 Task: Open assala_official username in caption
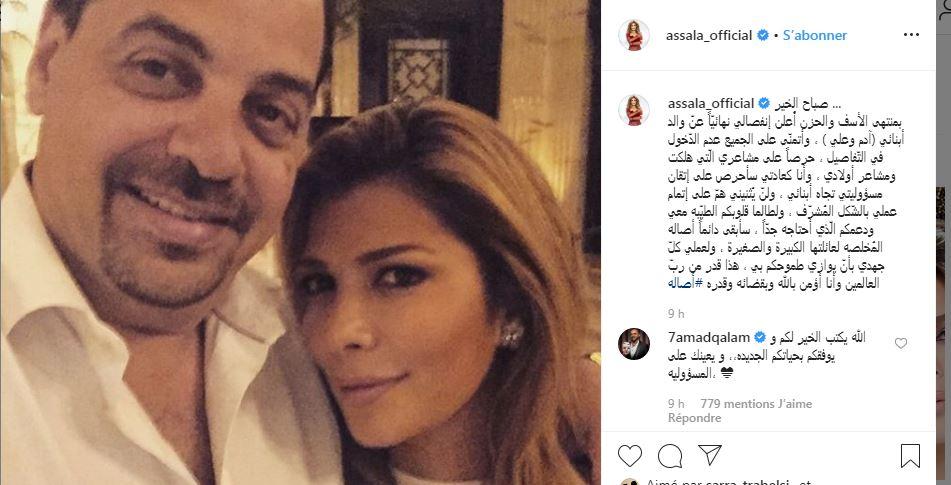[x=711, y=103]
